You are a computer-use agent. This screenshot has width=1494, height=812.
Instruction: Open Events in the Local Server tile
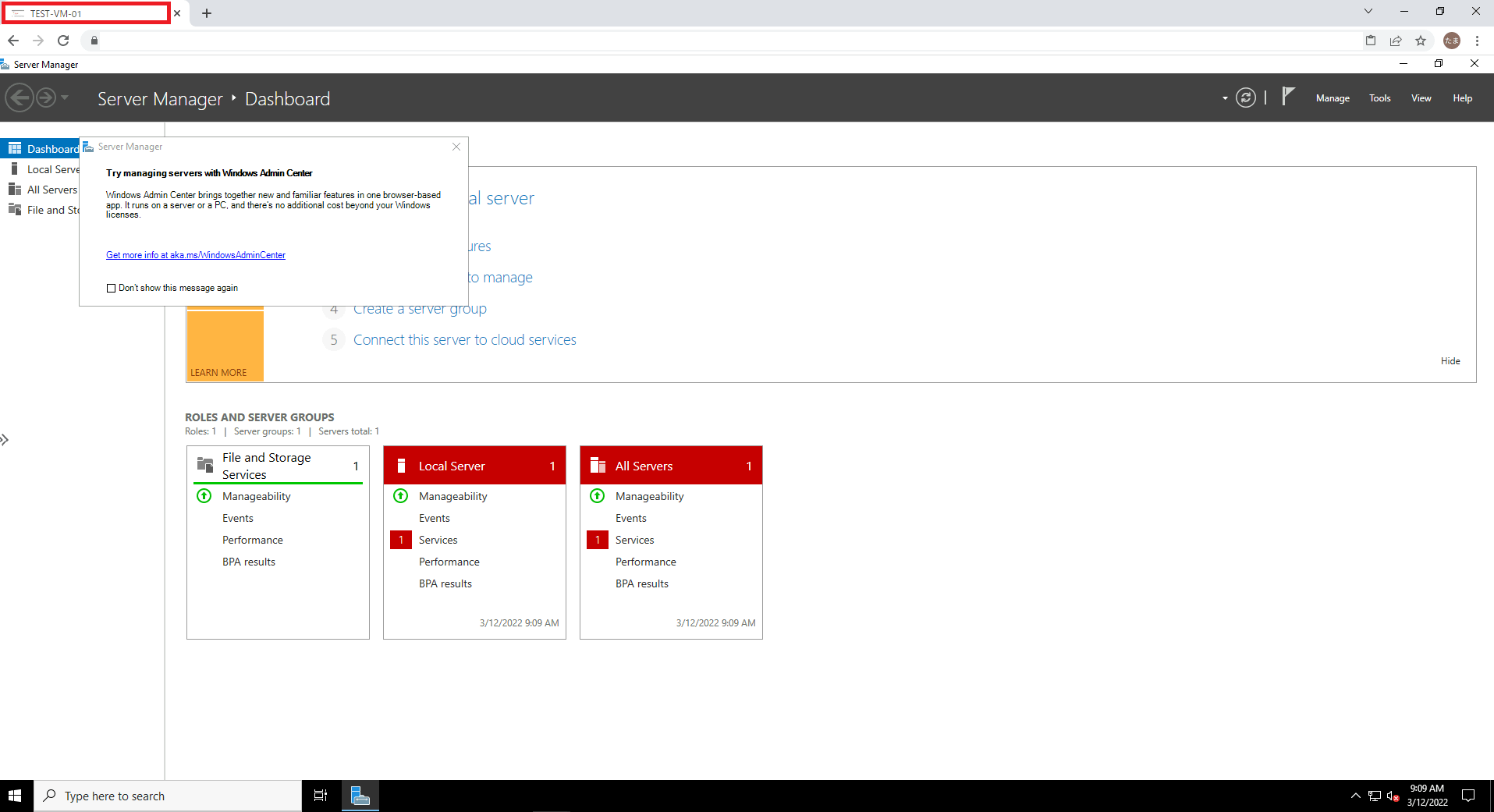click(x=435, y=518)
